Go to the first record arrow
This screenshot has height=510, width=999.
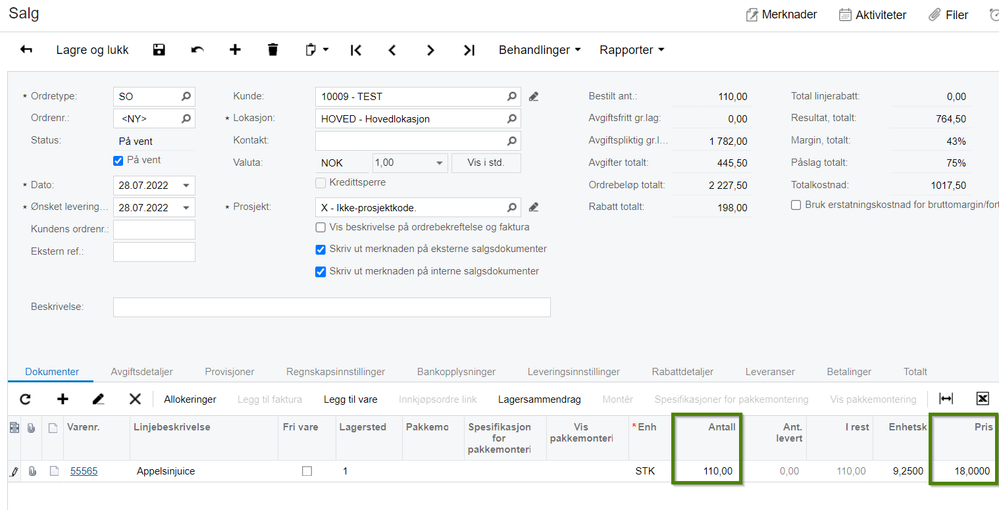356,50
